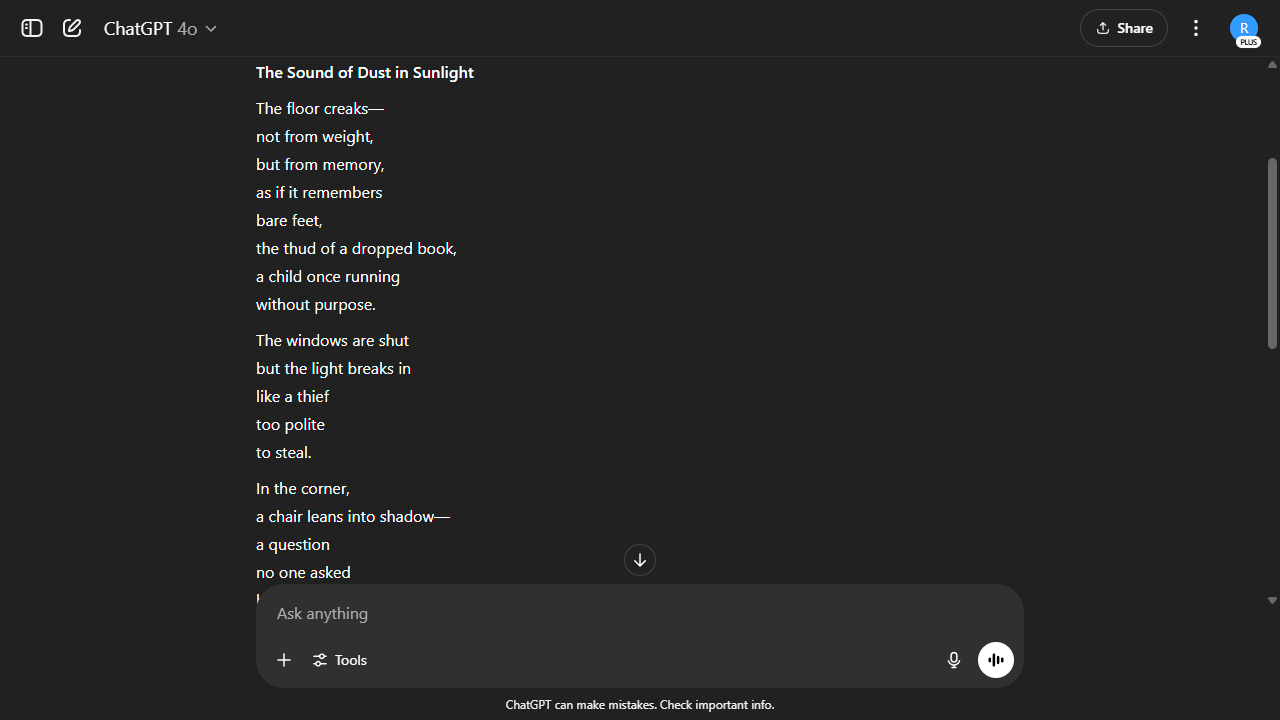
Task: Click the upload icon inside Share
Action: (1103, 28)
